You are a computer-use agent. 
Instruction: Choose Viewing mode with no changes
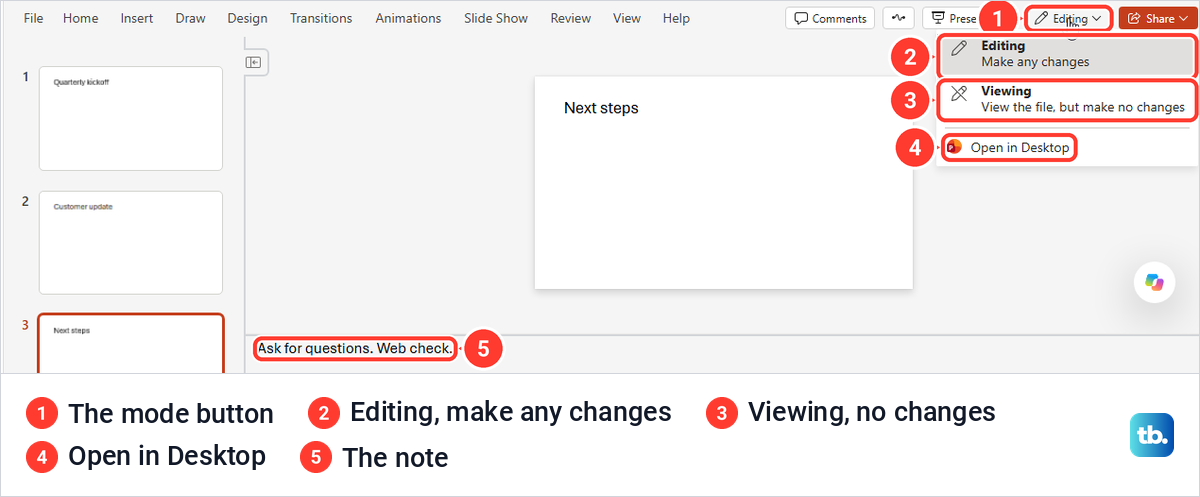[1067, 99]
